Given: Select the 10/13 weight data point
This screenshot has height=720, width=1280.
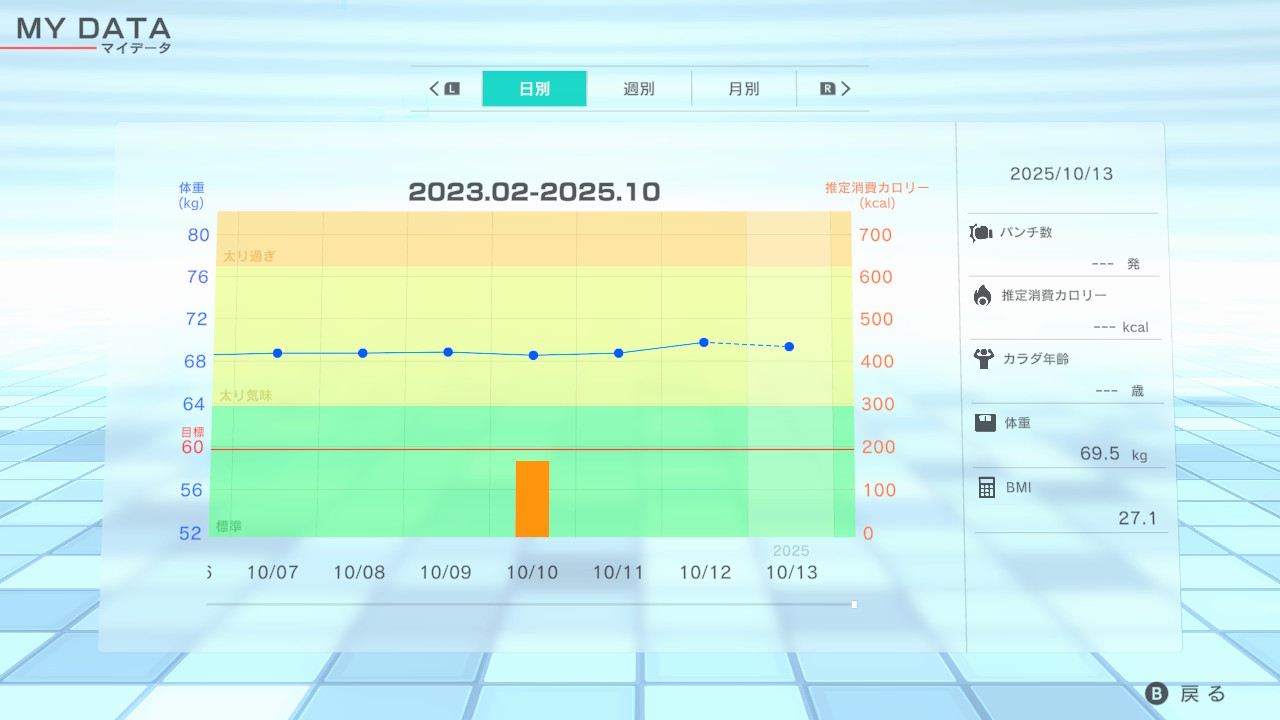Looking at the screenshot, I should coord(789,347).
